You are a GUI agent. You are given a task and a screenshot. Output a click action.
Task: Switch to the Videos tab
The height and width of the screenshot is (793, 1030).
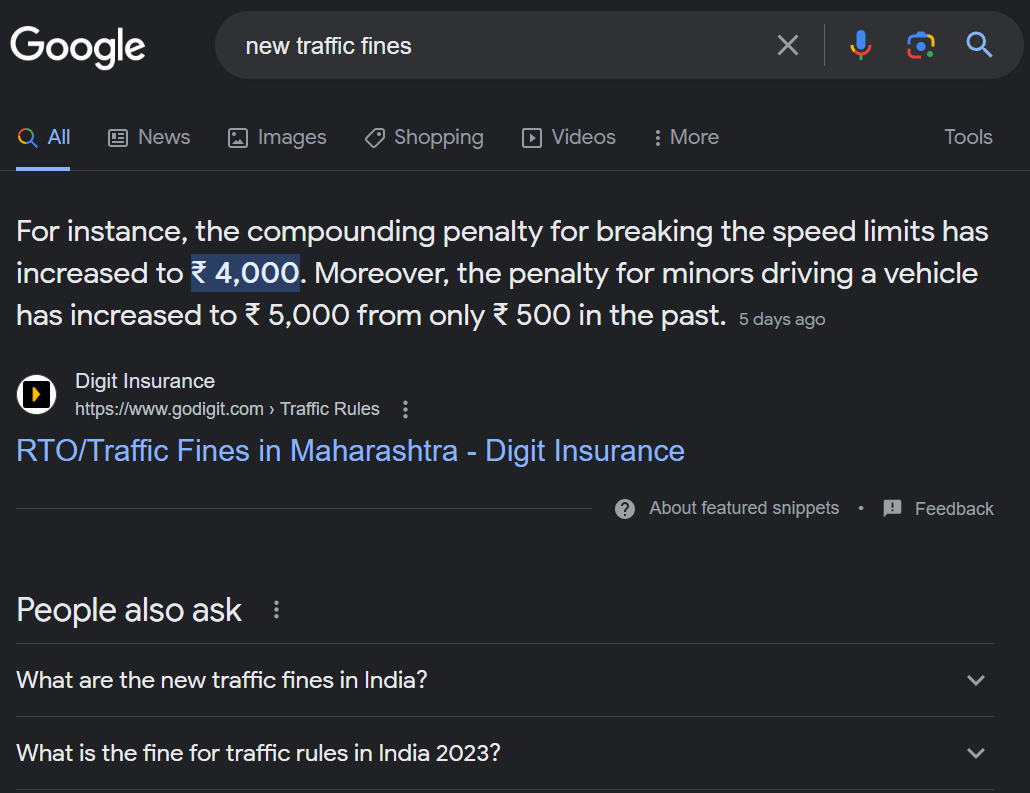(569, 137)
